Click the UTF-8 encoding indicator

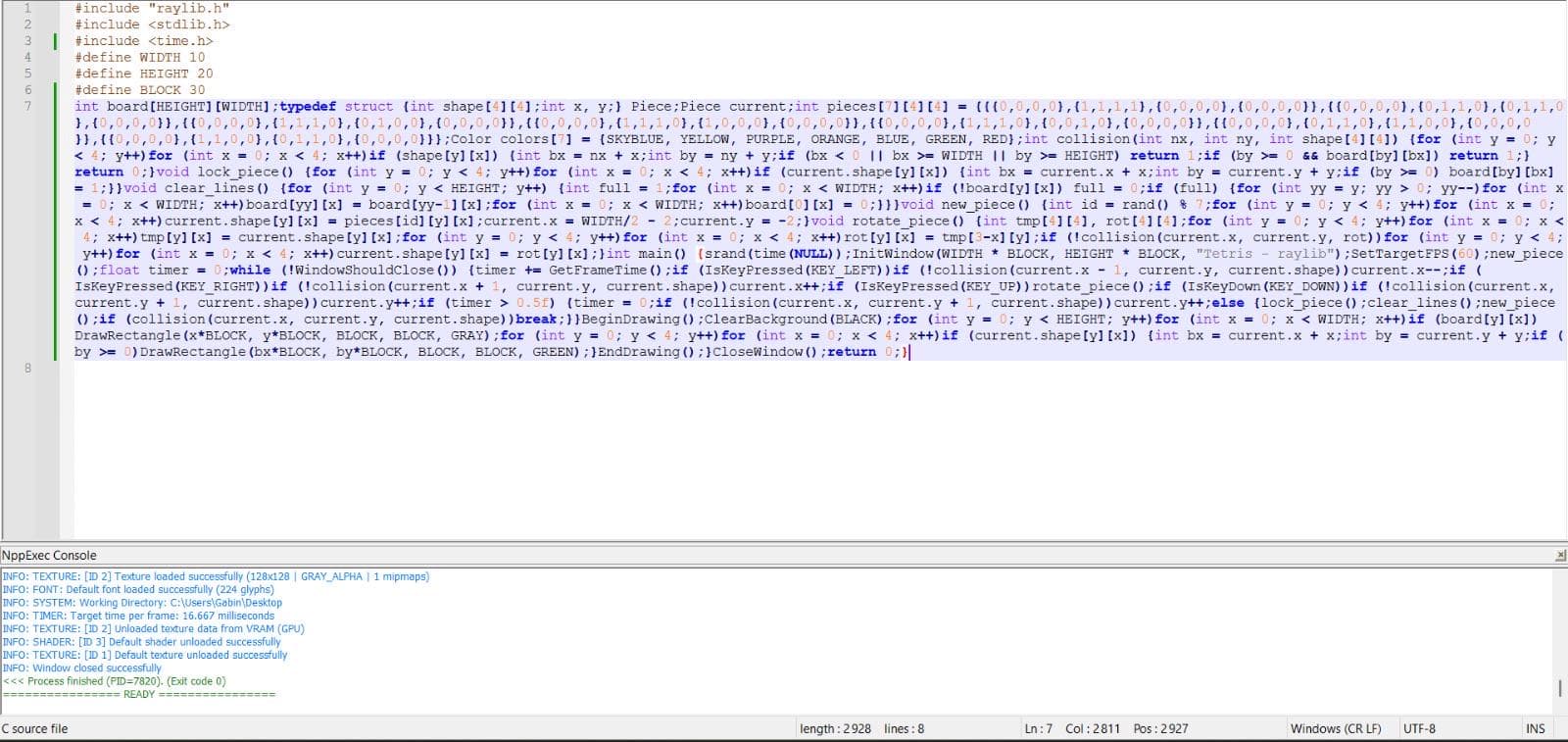click(1419, 728)
